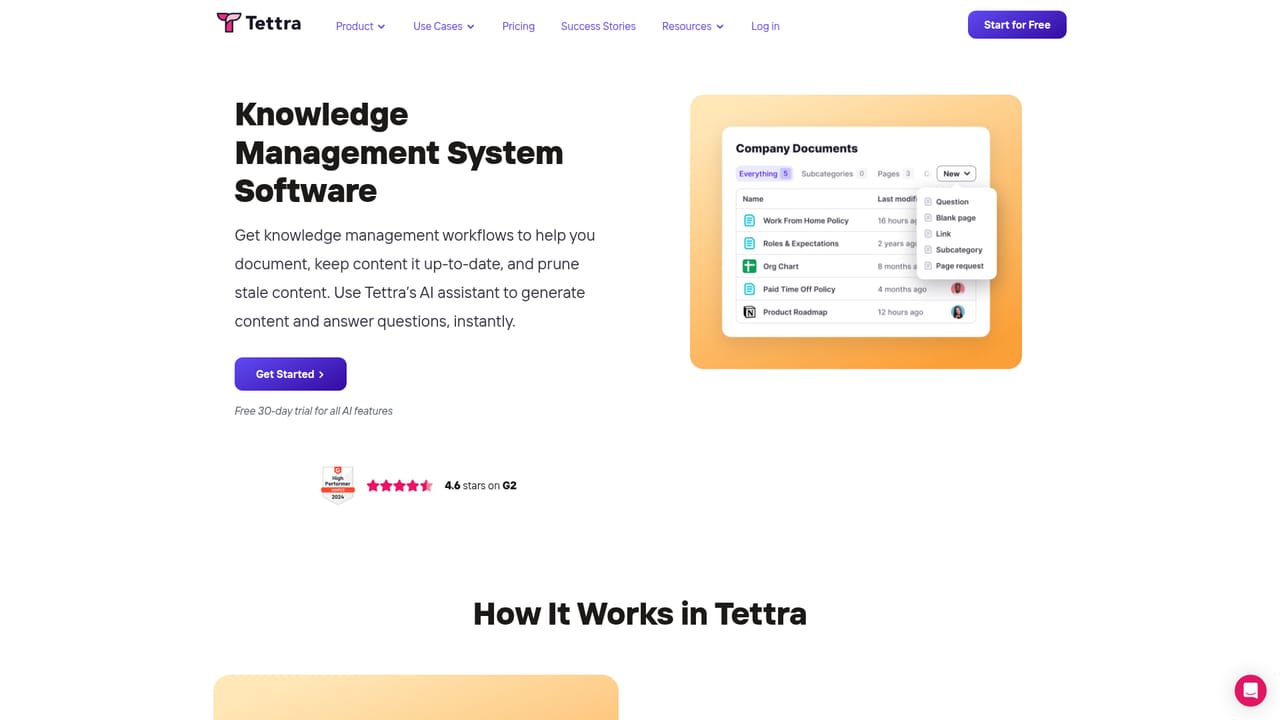Click the Free 30-day trial note
Image resolution: width=1280 pixels, height=720 pixels.
coord(314,411)
